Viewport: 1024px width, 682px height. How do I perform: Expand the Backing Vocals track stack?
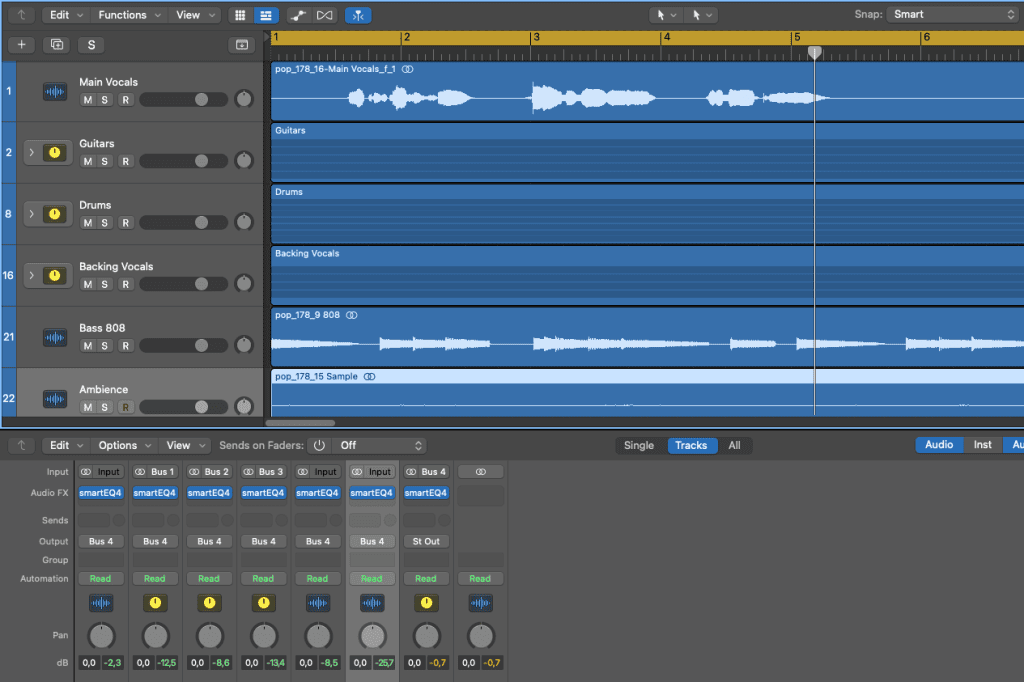click(x=32, y=274)
